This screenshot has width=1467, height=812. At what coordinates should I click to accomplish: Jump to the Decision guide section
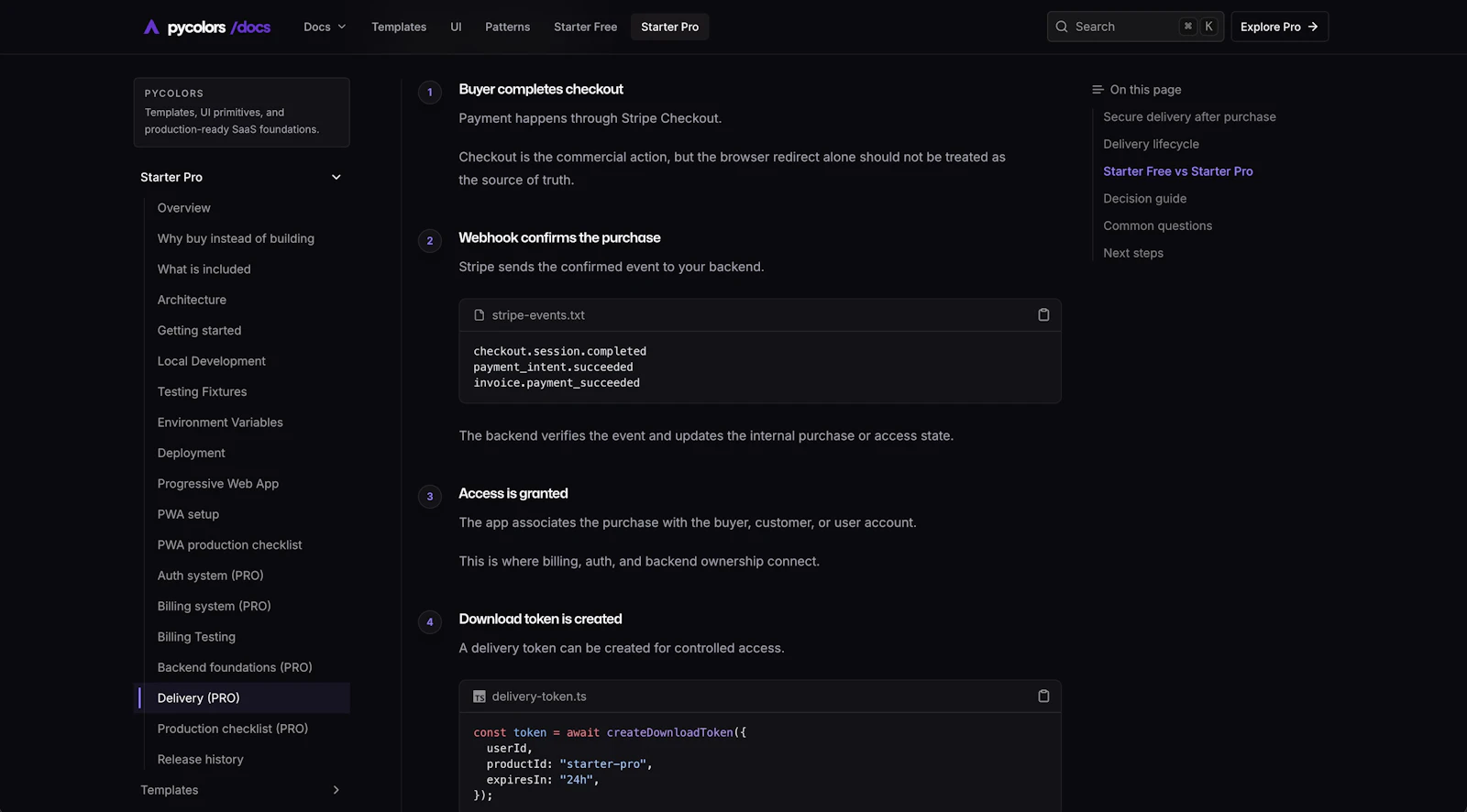coord(1144,199)
